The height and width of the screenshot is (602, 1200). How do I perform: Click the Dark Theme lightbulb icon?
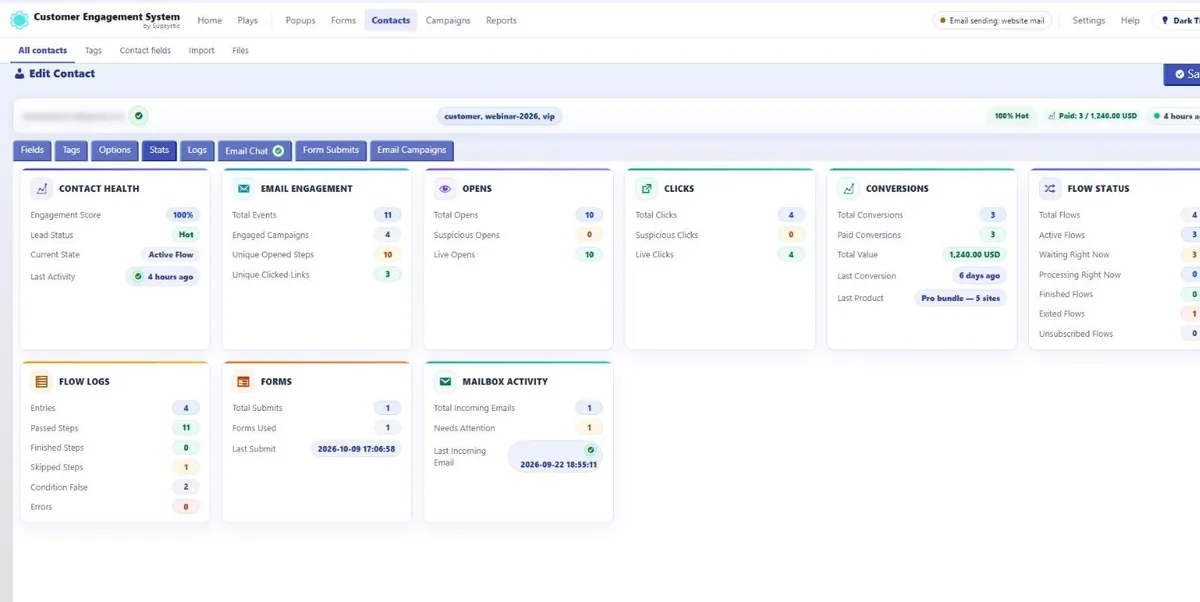(x=1164, y=20)
